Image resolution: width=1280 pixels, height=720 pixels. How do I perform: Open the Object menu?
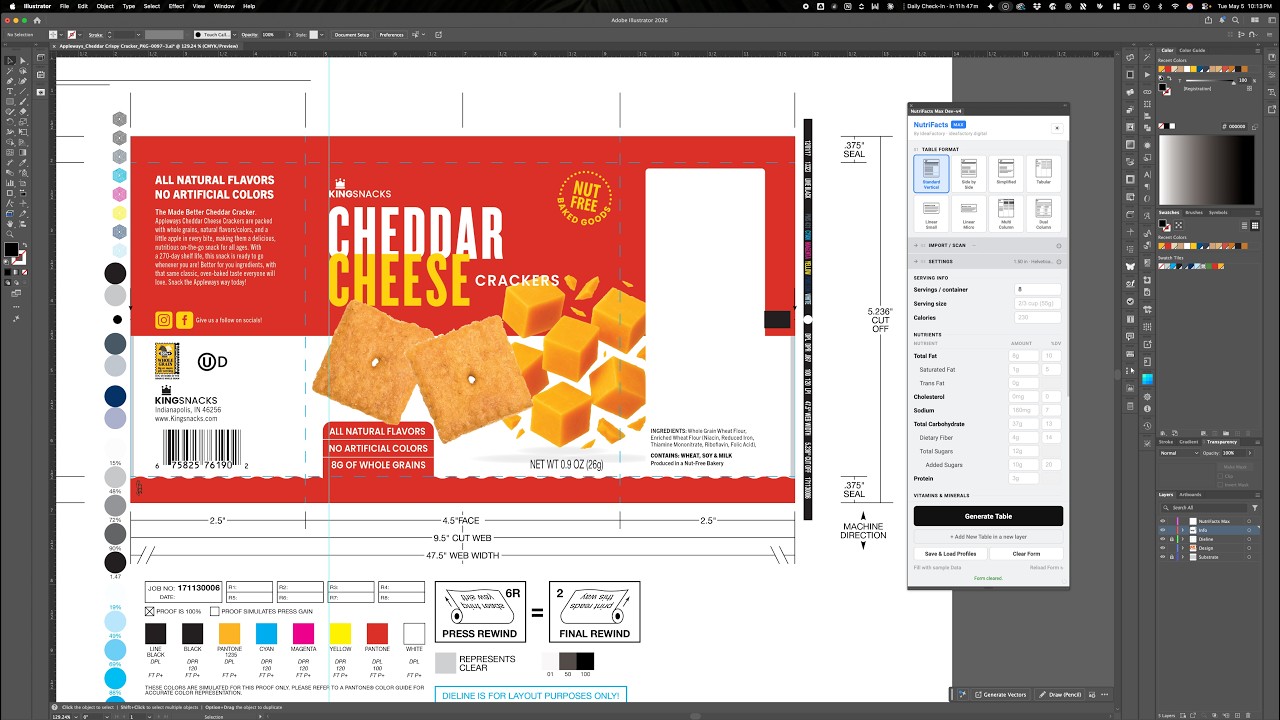(105, 6)
